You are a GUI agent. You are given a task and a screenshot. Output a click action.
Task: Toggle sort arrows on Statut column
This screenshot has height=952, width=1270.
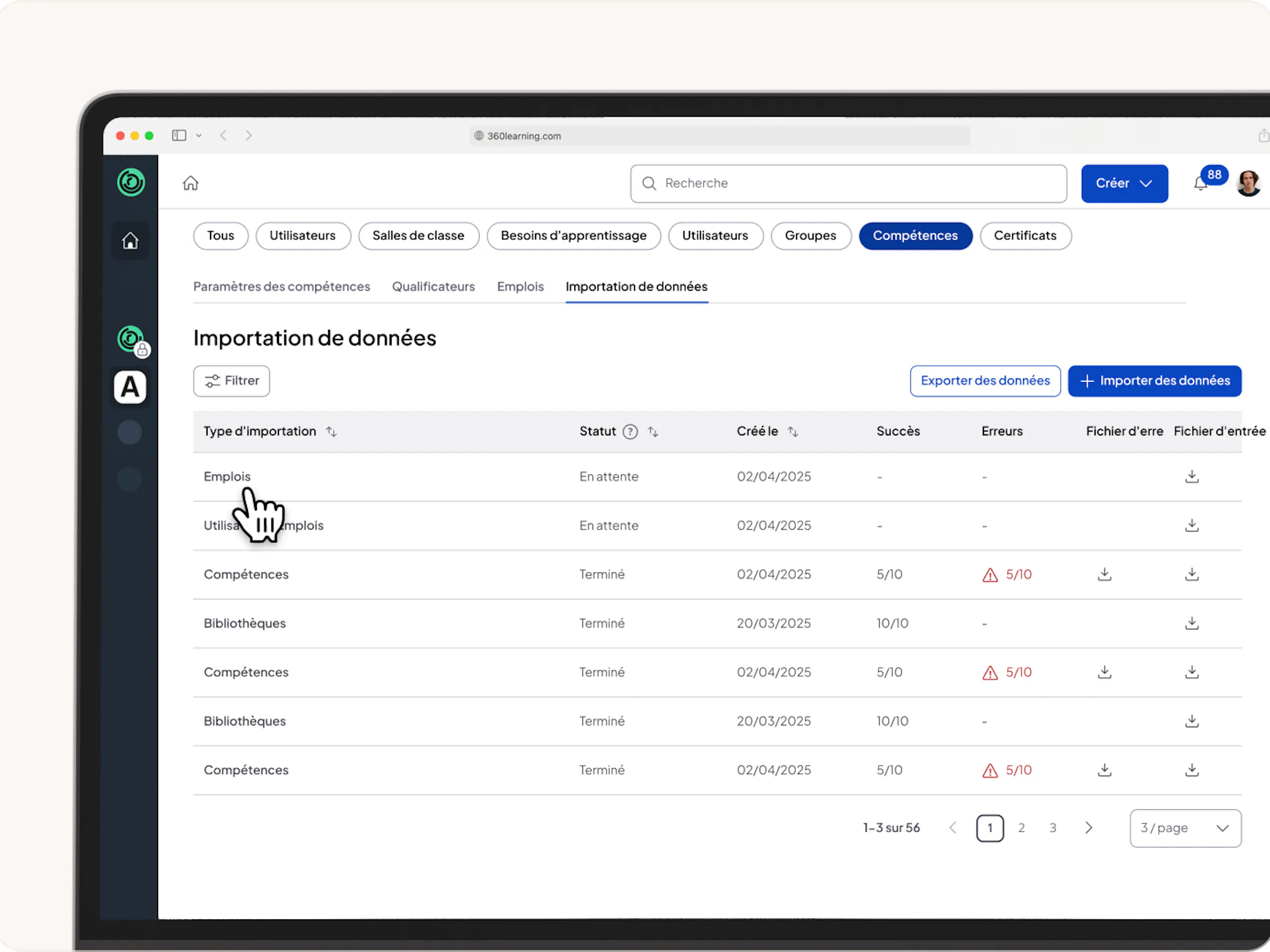point(653,431)
